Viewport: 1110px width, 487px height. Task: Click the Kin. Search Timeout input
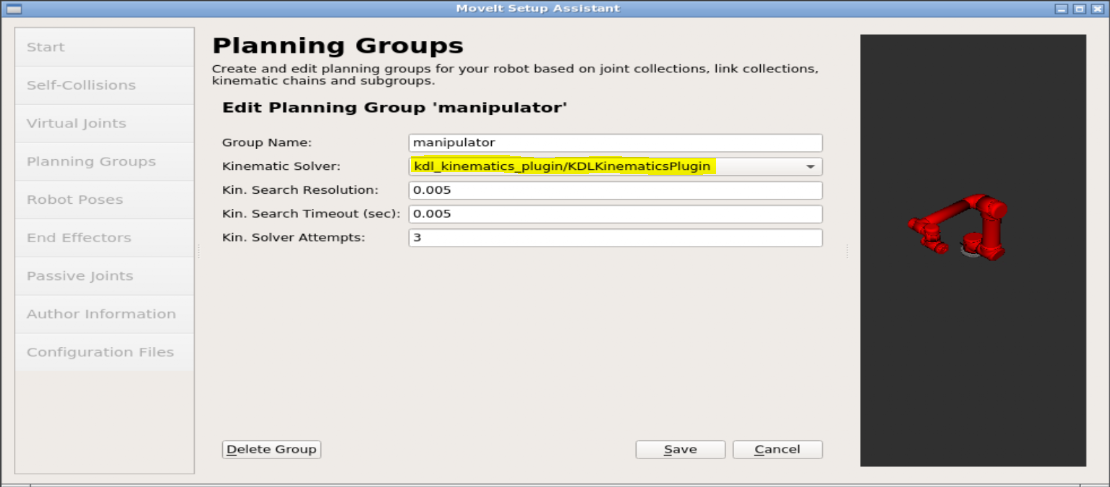coord(615,214)
